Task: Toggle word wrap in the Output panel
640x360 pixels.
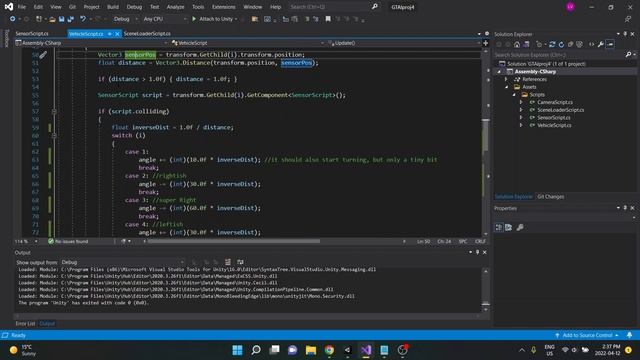Action: point(240,262)
